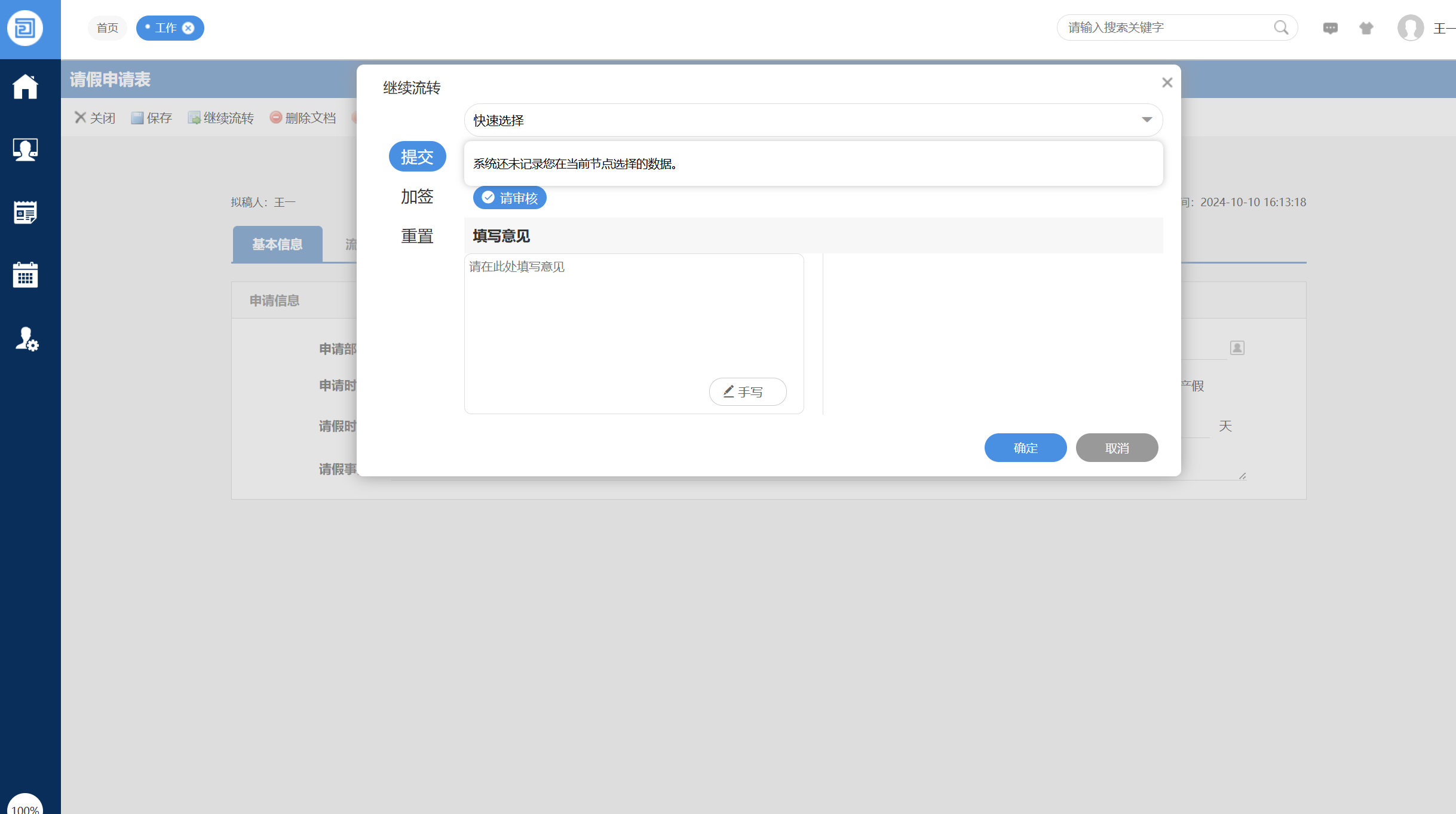Viewport: 1456px width, 814px height.
Task: Click the user avatar icon
Action: (1410, 28)
